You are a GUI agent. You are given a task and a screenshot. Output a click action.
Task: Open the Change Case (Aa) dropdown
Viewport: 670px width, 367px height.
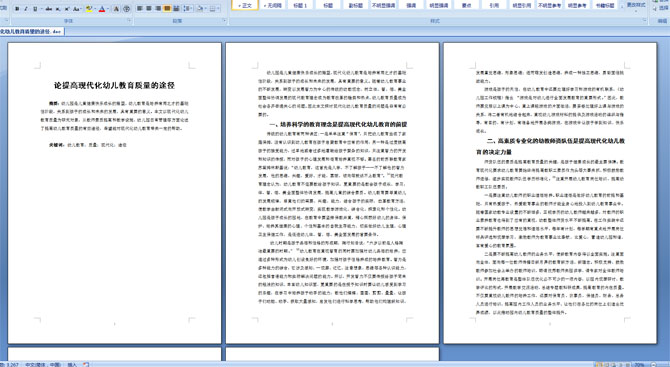(77, 9)
